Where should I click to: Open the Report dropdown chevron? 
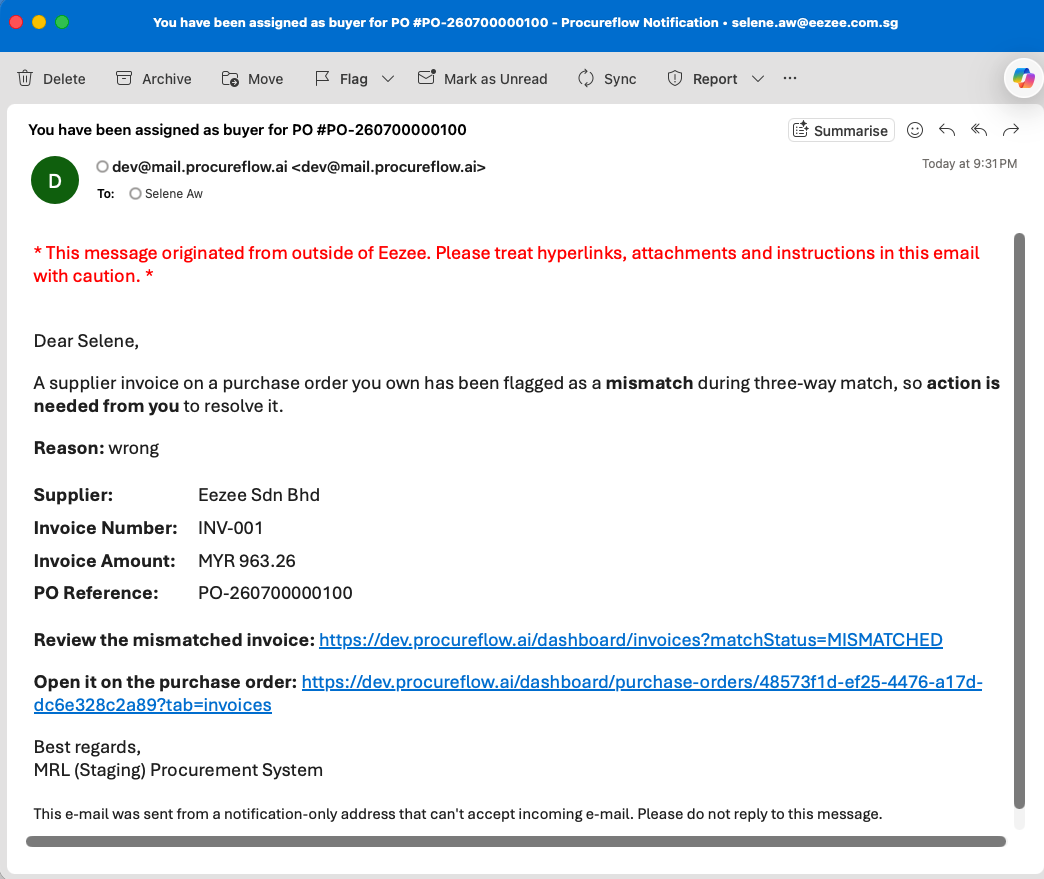coord(758,79)
